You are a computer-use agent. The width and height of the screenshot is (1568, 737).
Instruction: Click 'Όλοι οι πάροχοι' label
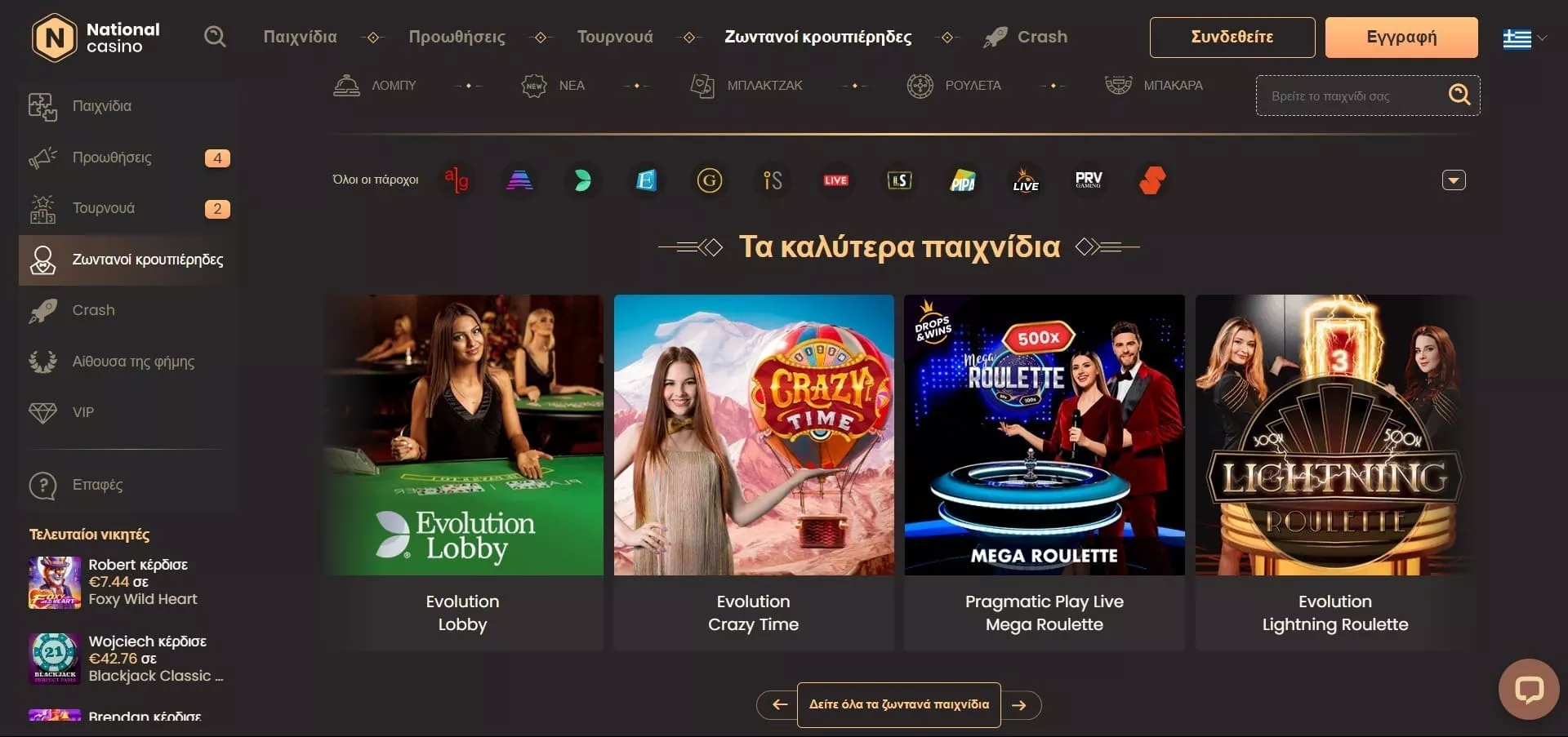[x=376, y=180]
